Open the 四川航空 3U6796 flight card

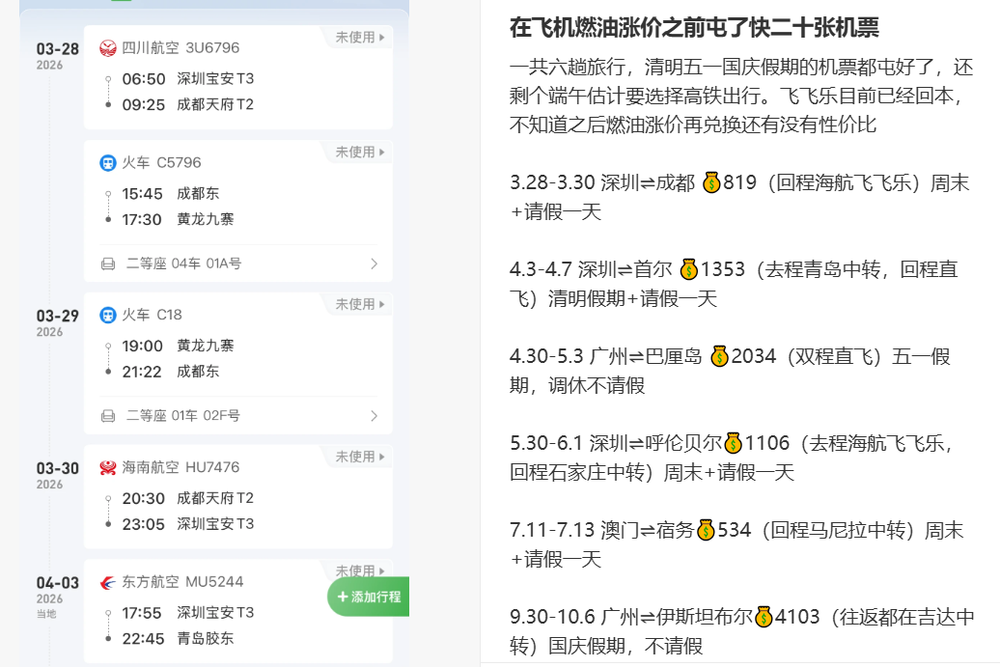click(x=238, y=77)
